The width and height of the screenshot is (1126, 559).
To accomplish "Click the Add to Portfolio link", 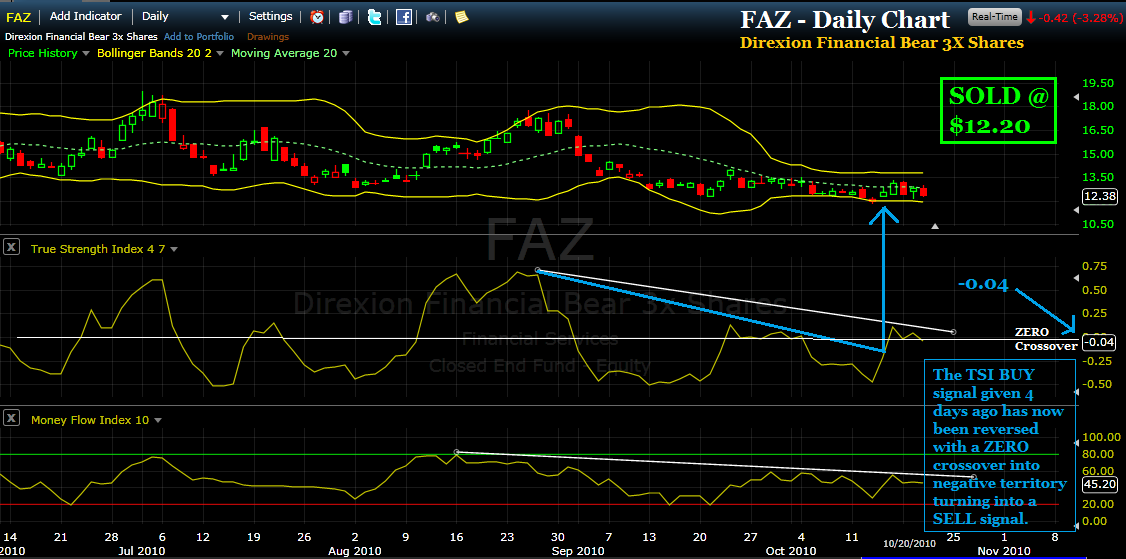I will click(x=199, y=36).
